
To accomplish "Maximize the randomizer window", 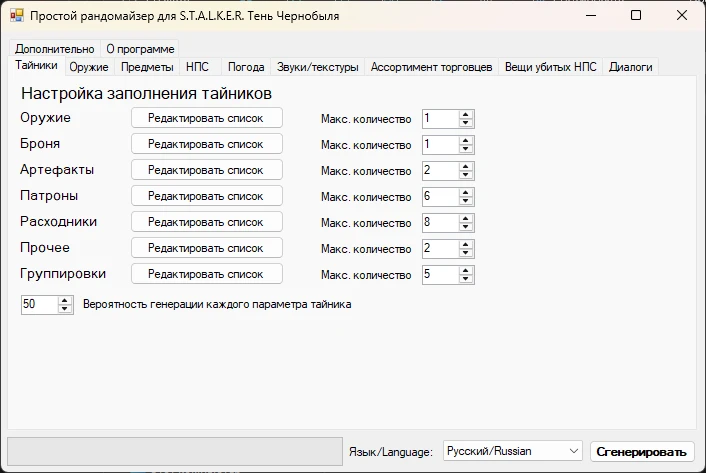I will 636,15.
